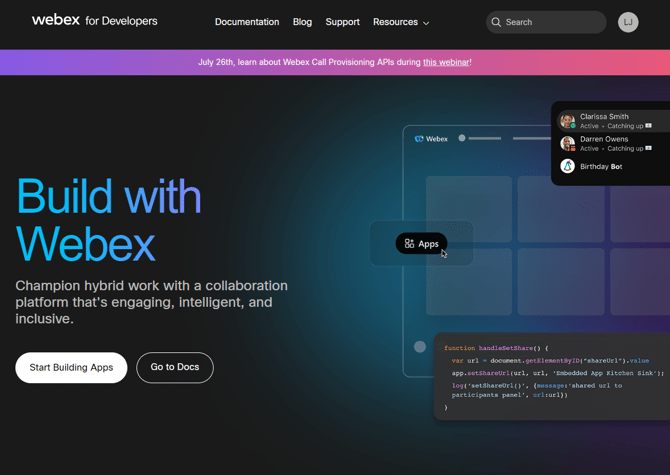
Task: Click the gray circle left of code snippet
Action: click(420, 347)
